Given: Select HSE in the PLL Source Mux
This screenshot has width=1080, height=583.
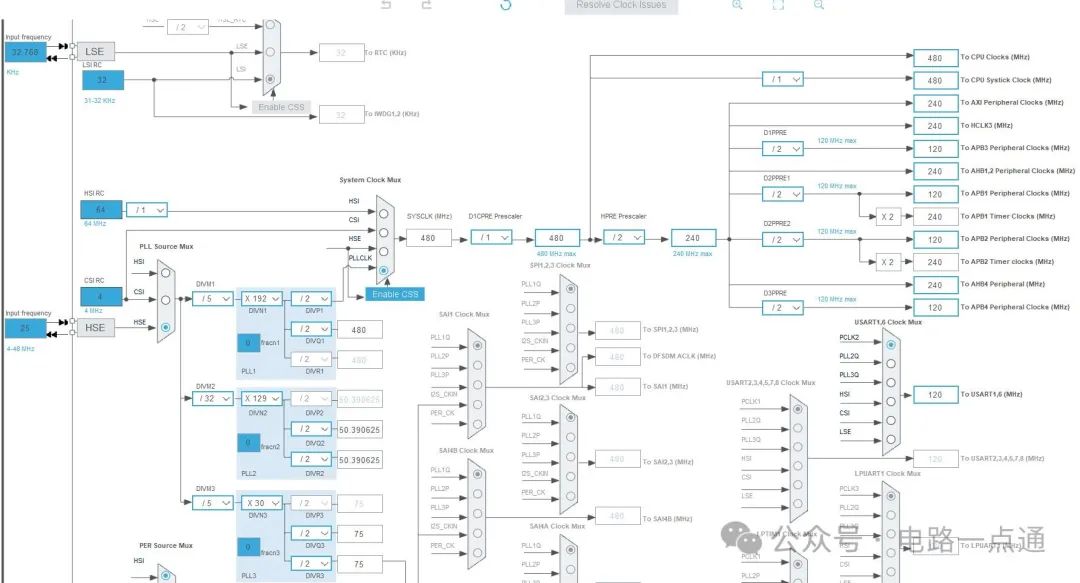Looking at the screenshot, I should (165, 327).
